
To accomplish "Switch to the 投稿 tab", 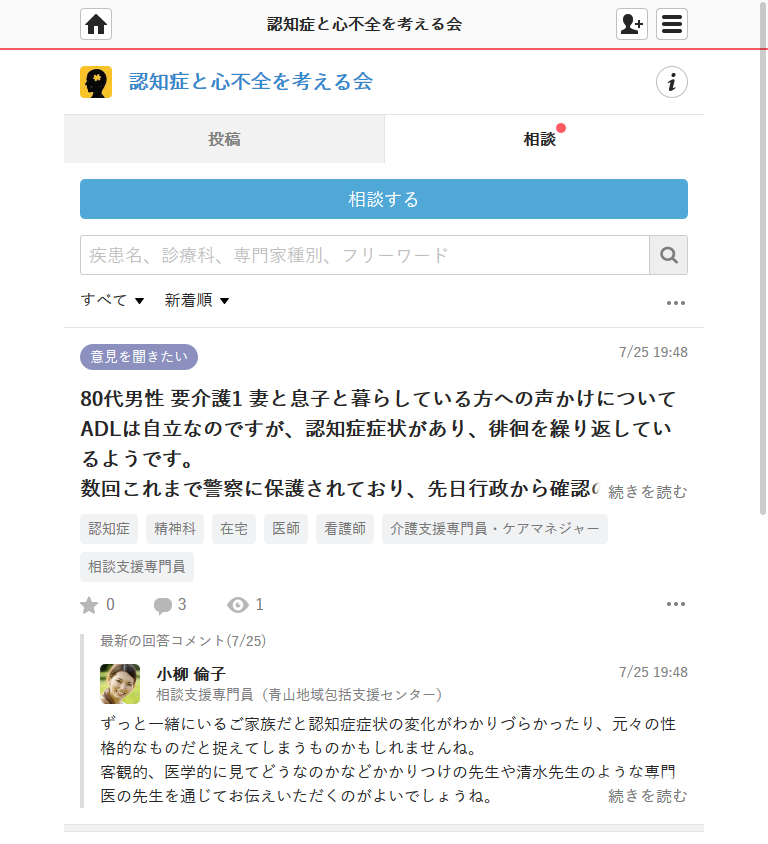I will click(x=224, y=139).
